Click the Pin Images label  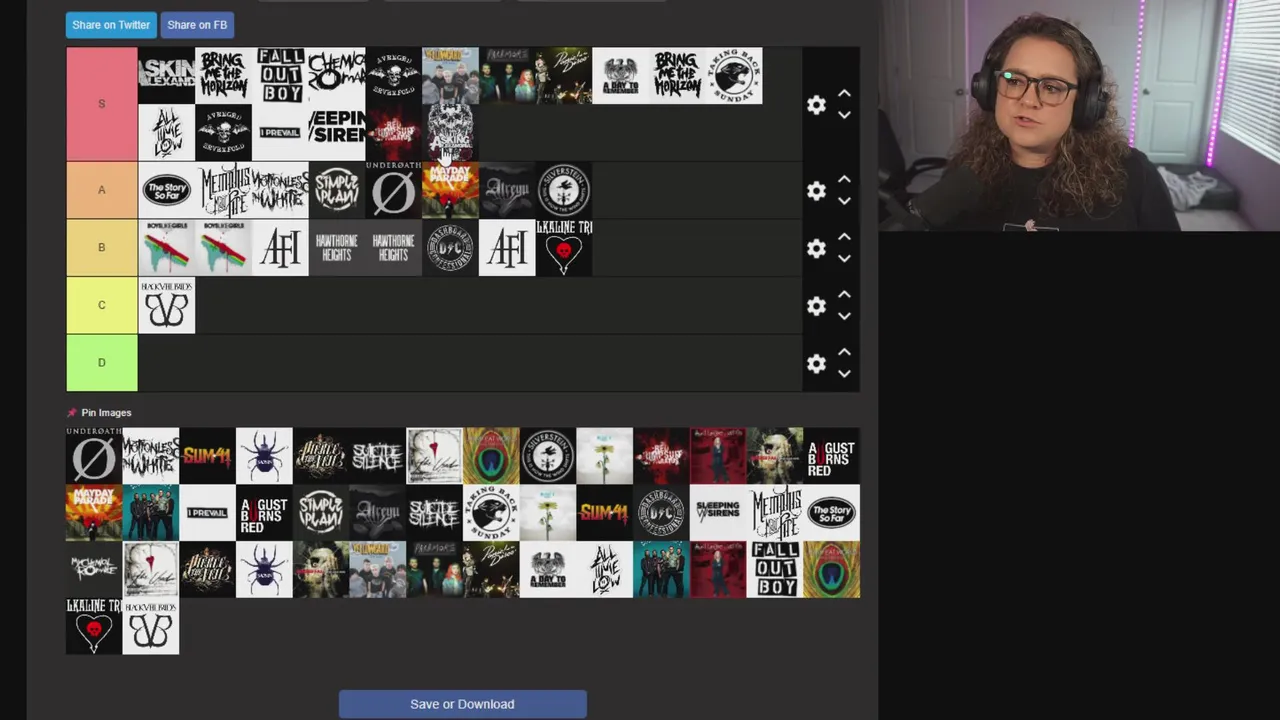(106, 412)
